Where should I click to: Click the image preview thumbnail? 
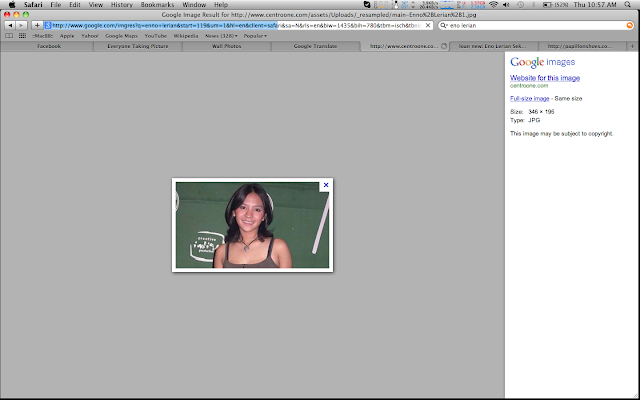point(252,225)
